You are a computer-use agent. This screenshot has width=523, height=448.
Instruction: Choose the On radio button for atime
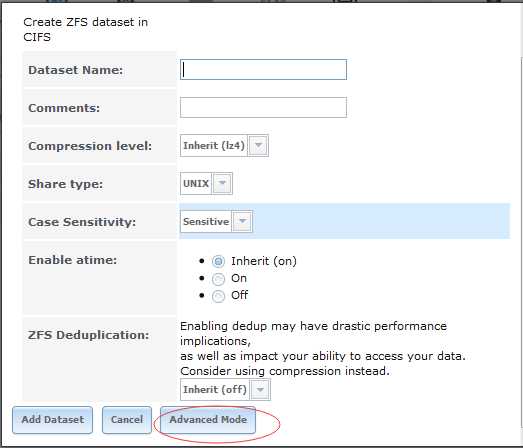[x=218, y=279]
